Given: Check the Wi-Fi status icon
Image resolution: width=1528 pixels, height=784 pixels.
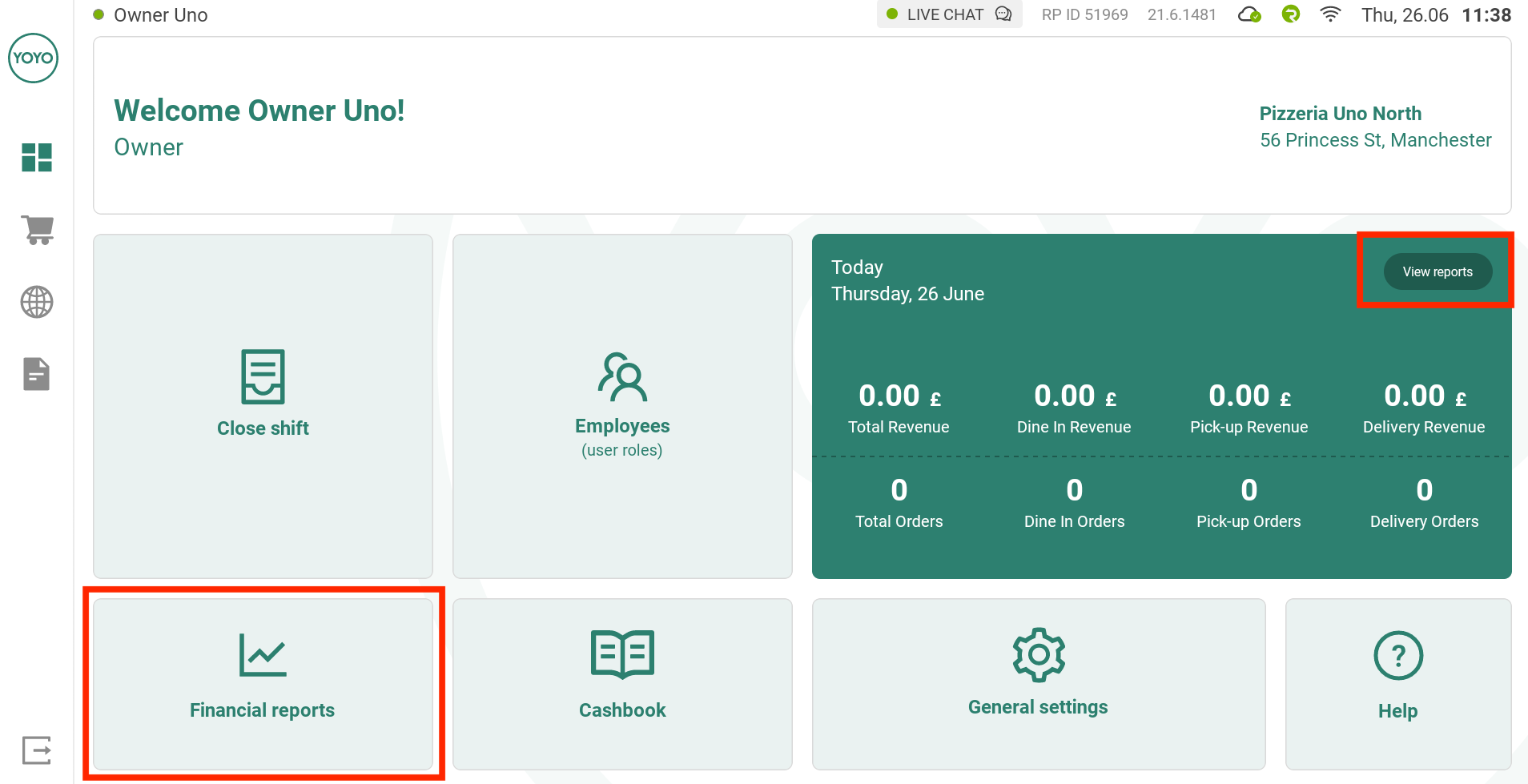Looking at the screenshot, I should pyautogui.click(x=1330, y=14).
